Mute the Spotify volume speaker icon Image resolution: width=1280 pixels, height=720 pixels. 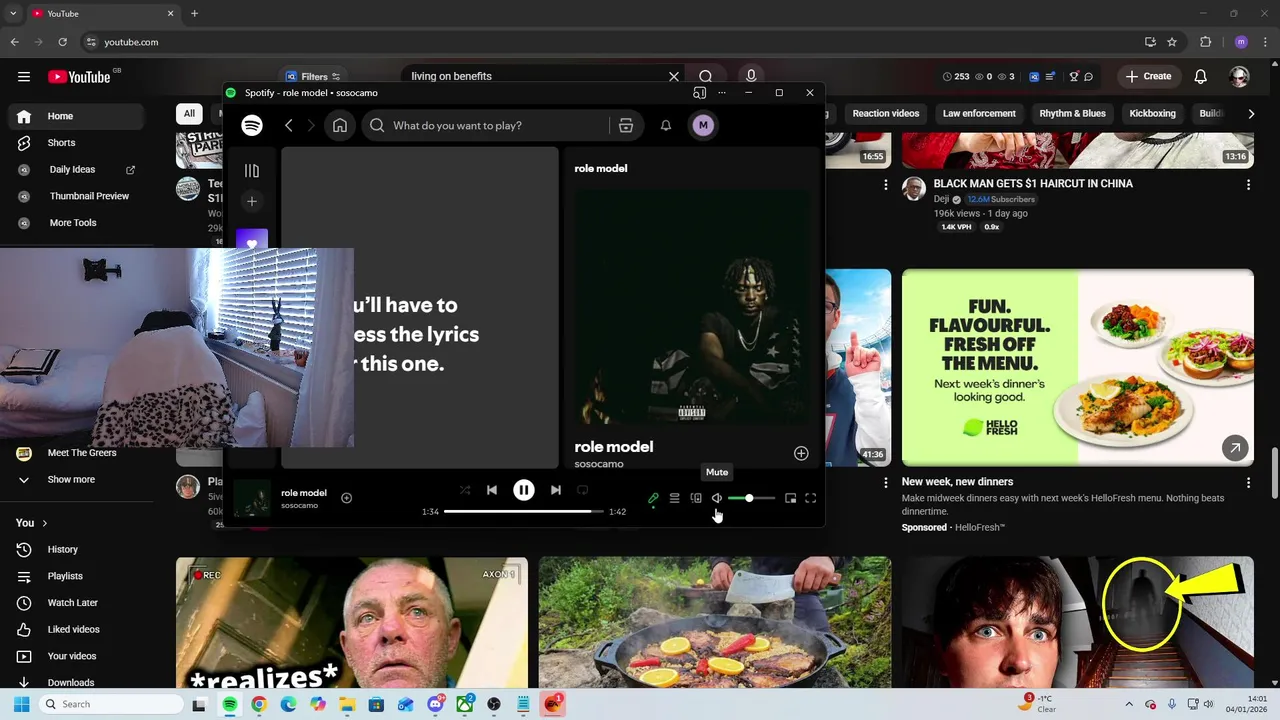tap(717, 498)
